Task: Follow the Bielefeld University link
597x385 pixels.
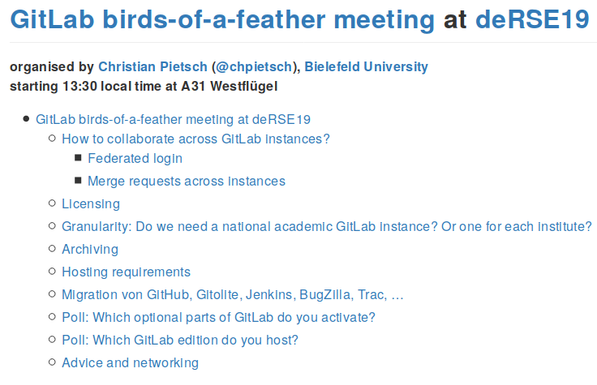Action: [x=366, y=67]
